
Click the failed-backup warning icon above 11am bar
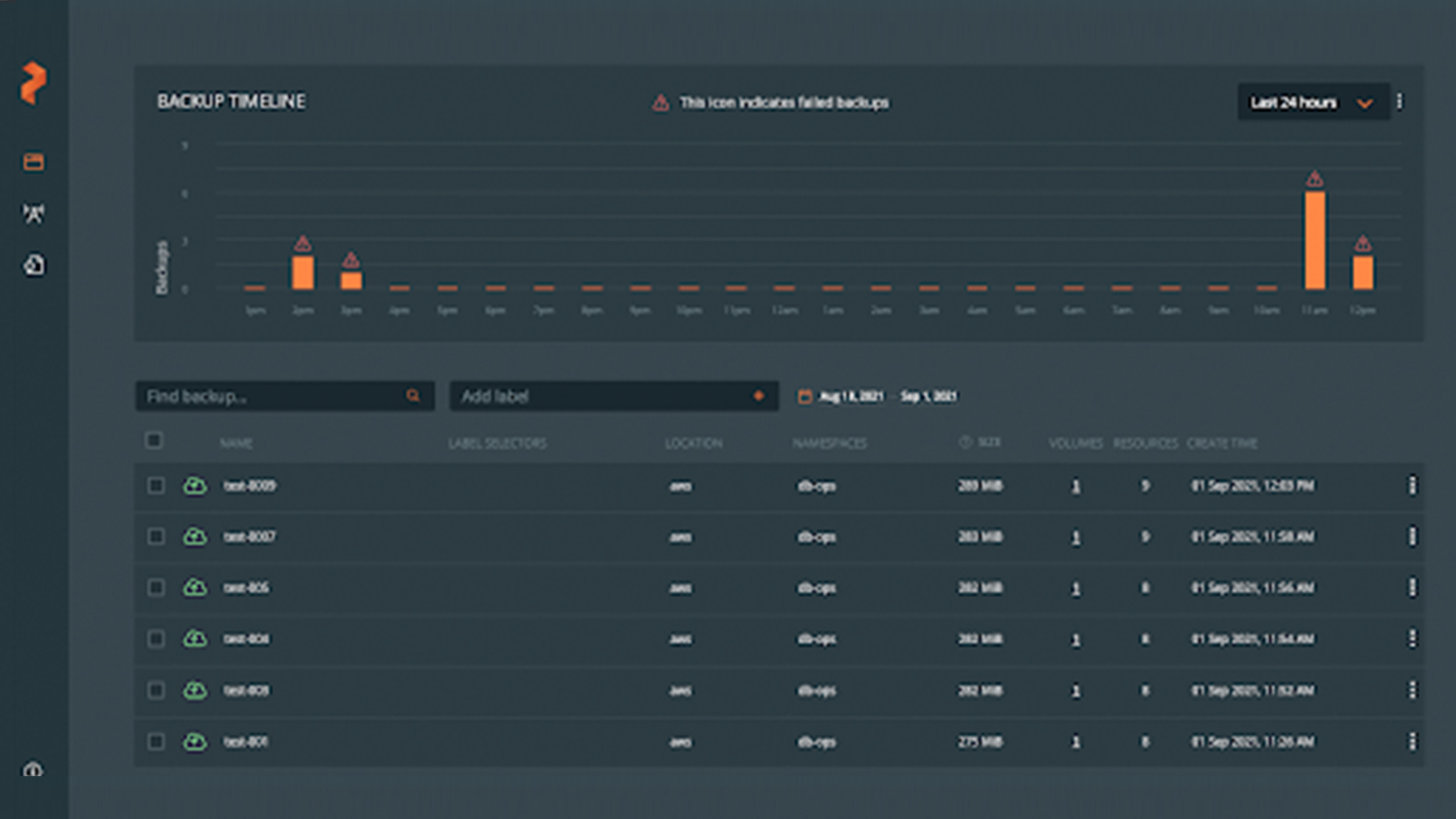[x=1314, y=179]
